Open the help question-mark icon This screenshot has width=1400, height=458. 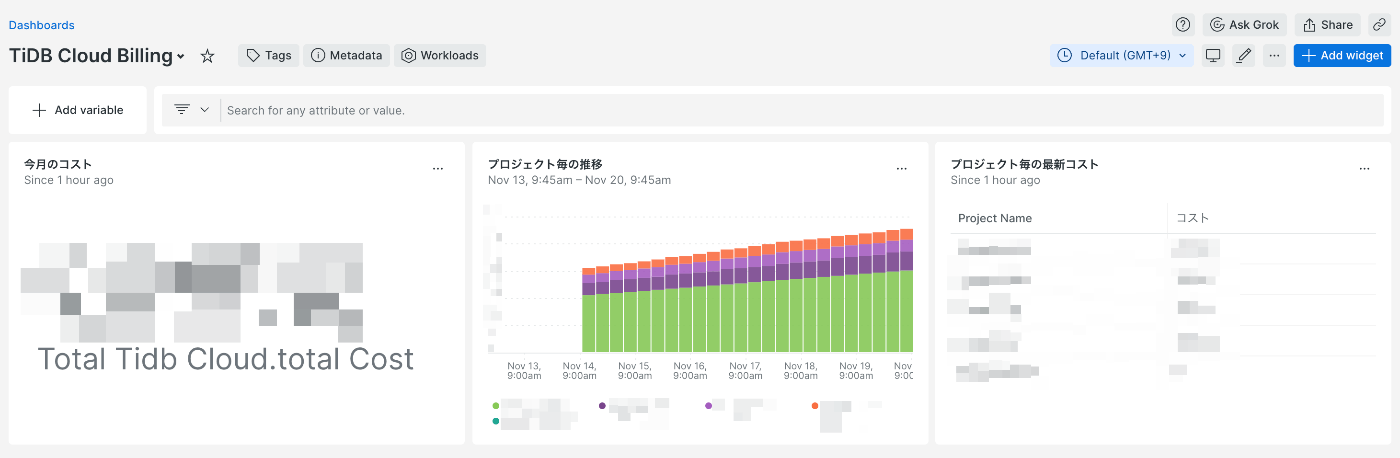point(1183,25)
